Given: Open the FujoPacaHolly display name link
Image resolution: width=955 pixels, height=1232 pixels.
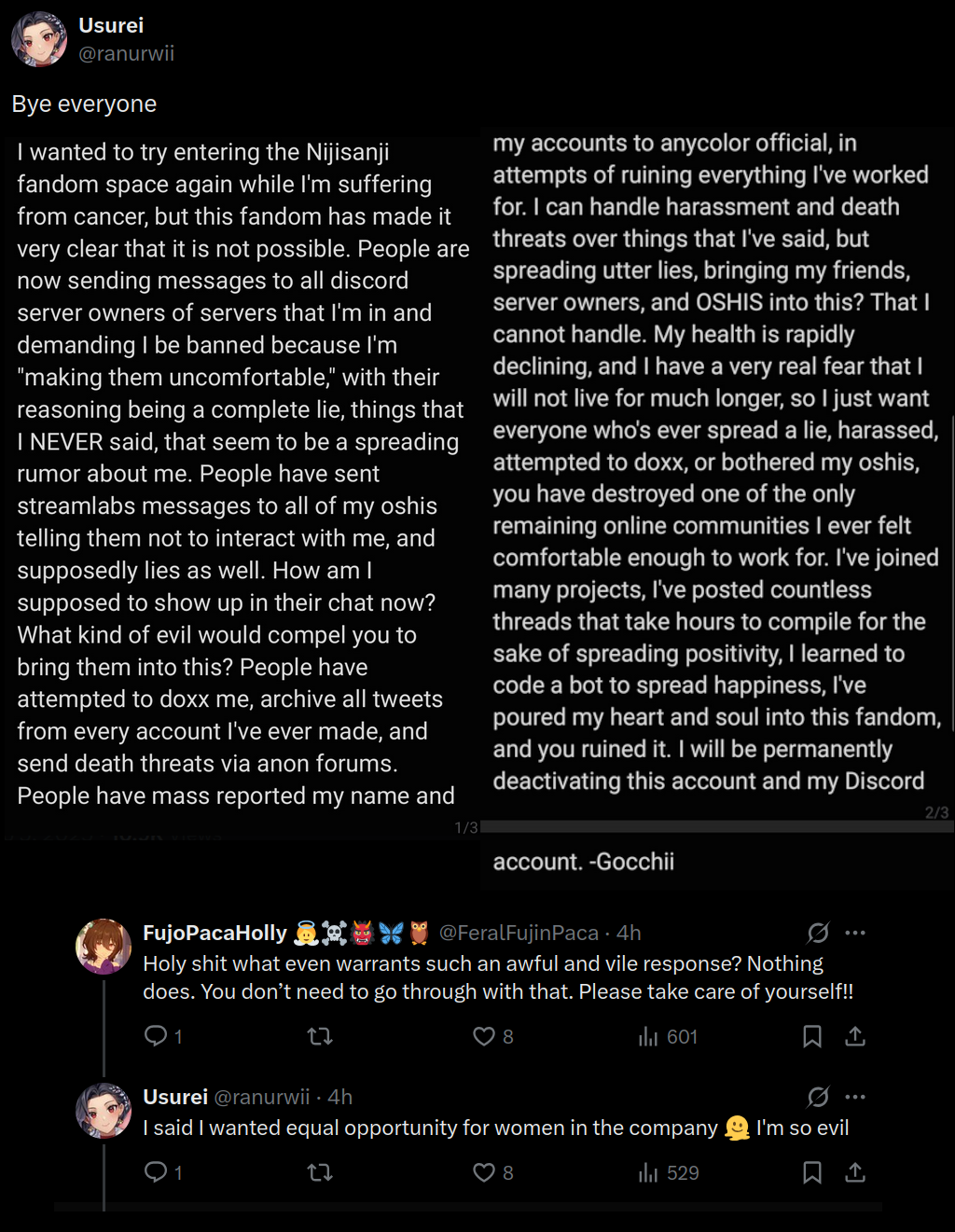Looking at the screenshot, I should coord(215,933).
